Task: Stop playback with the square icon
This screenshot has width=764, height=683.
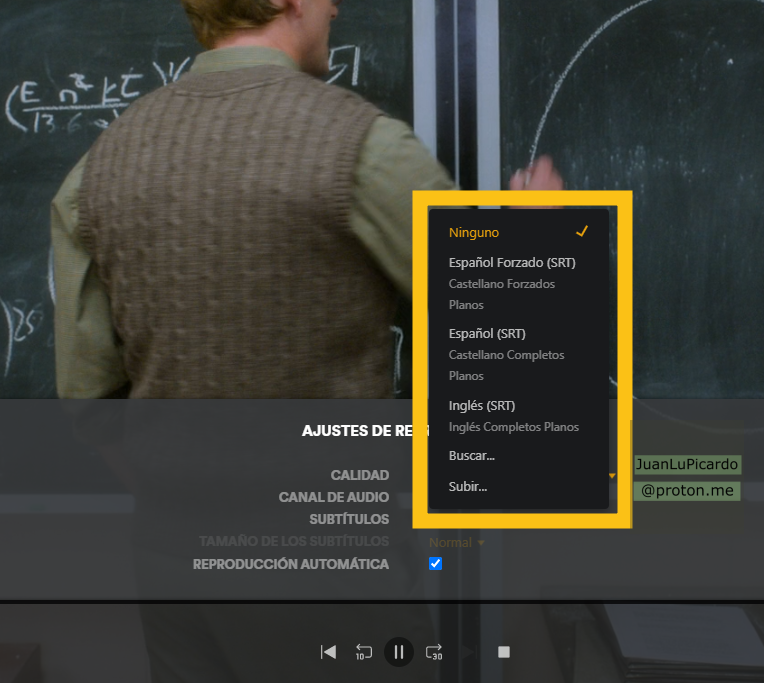Action: point(504,652)
